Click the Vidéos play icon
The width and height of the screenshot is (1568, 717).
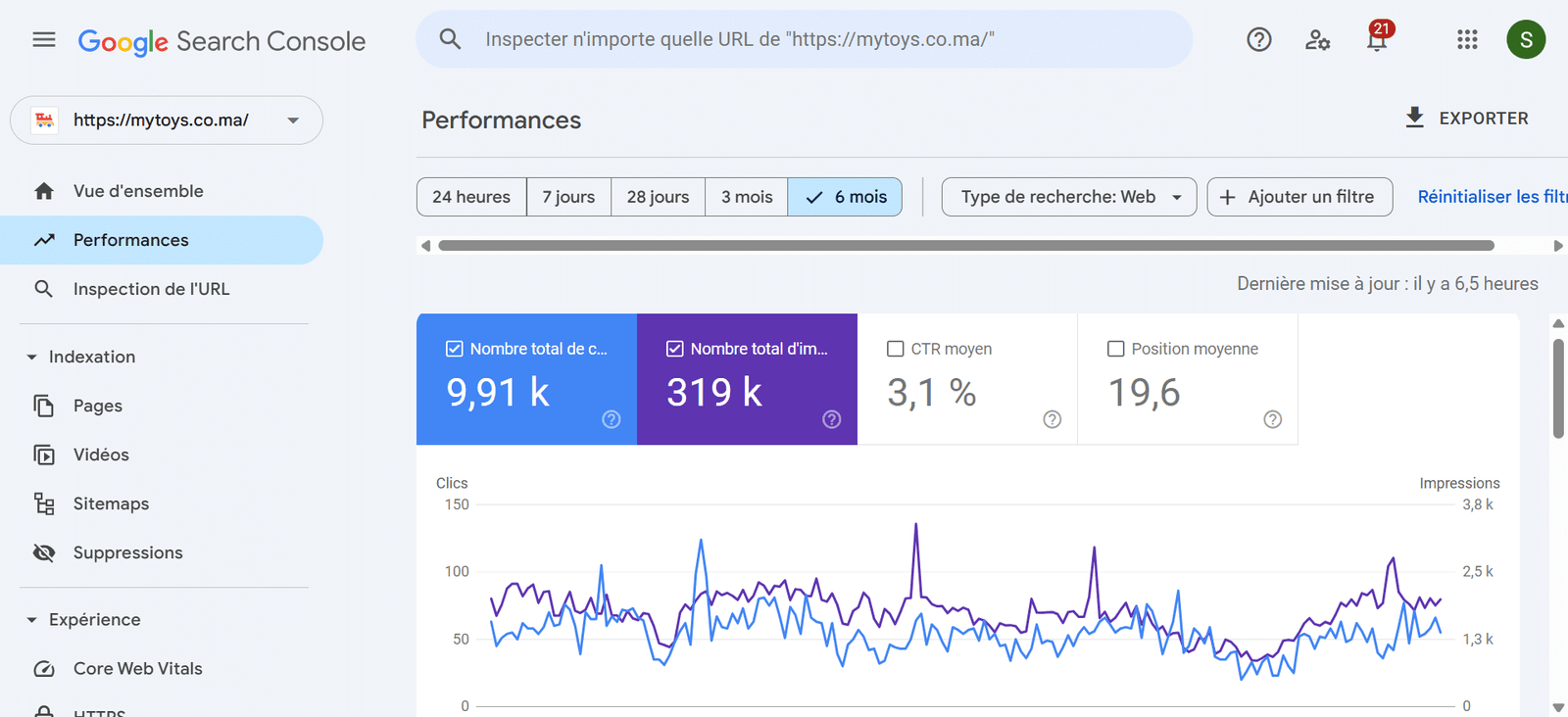(44, 454)
